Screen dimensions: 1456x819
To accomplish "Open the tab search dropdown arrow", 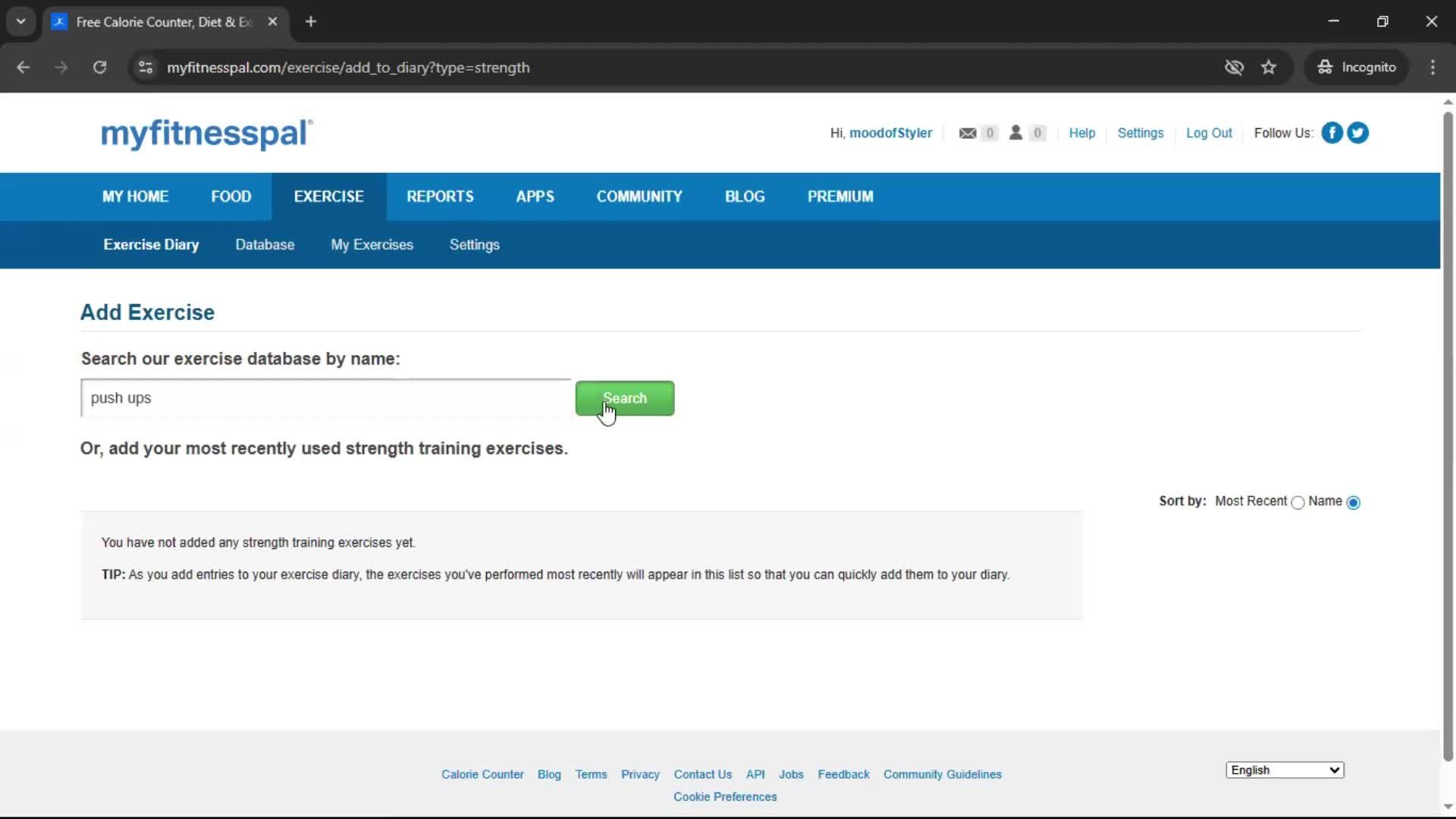I will pos(21,22).
